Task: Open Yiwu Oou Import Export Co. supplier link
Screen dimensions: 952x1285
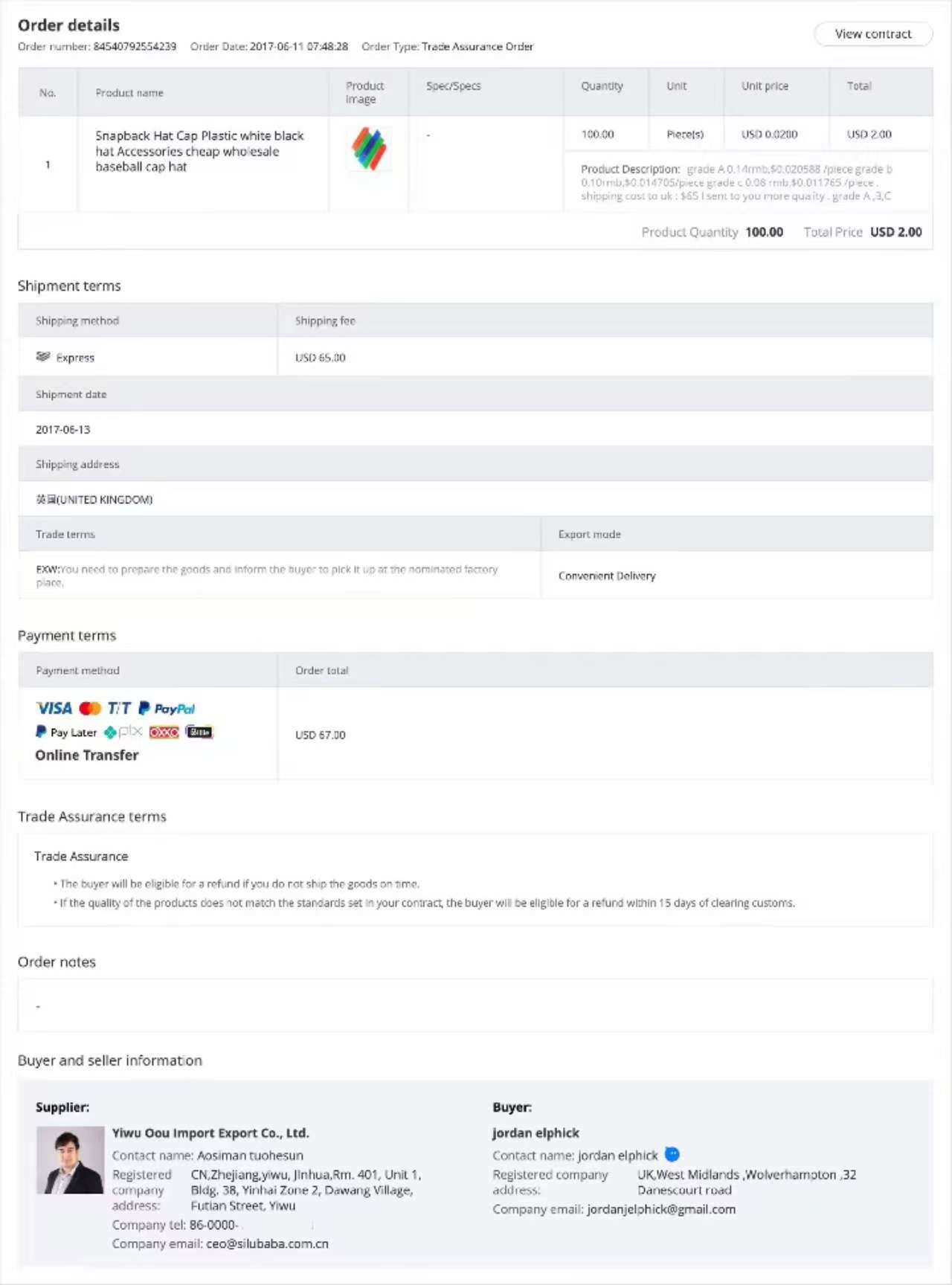Action: point(210,1133)
